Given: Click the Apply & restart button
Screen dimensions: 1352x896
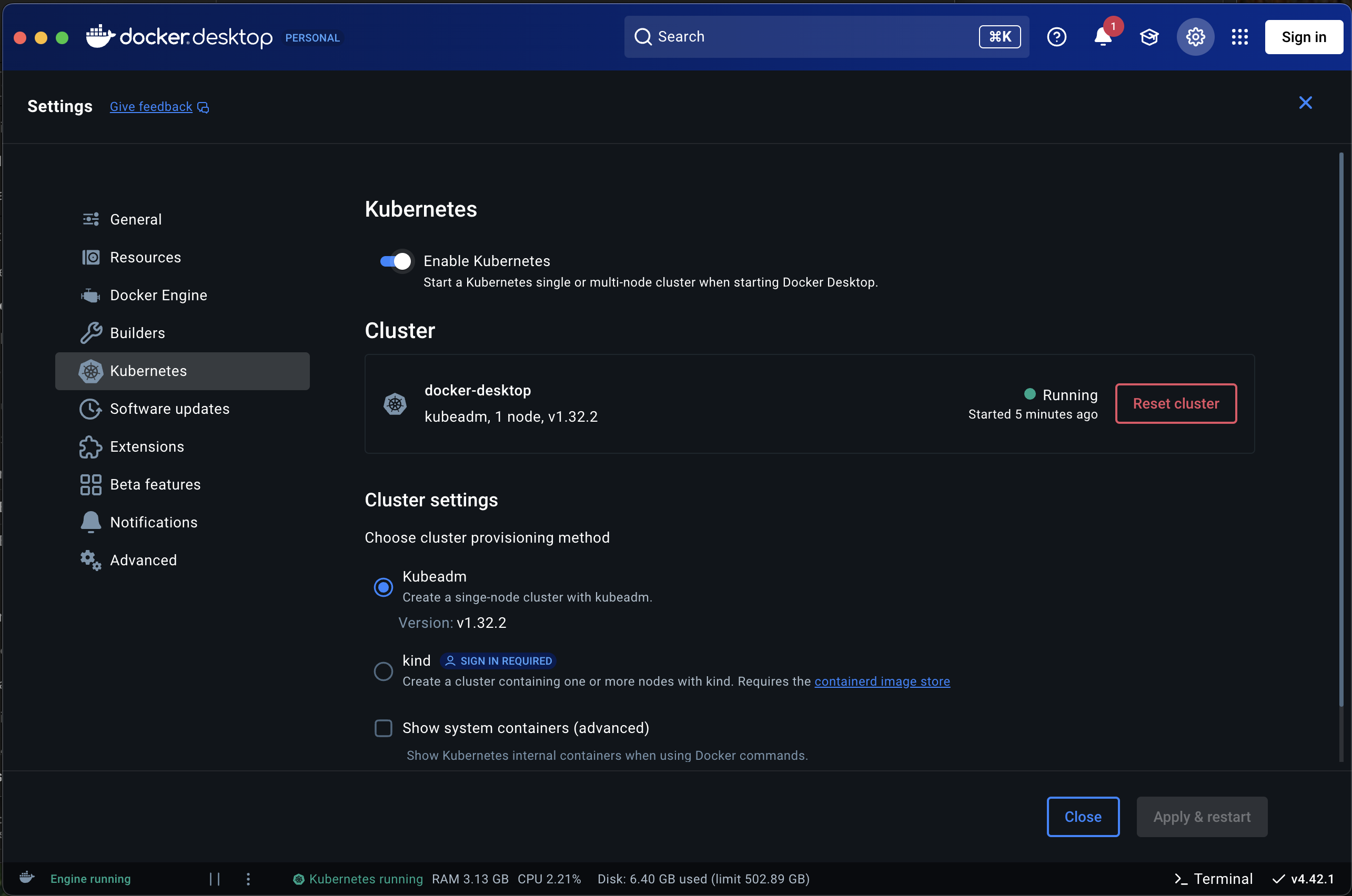Looking at the screenshot, I should [1202, 817].
